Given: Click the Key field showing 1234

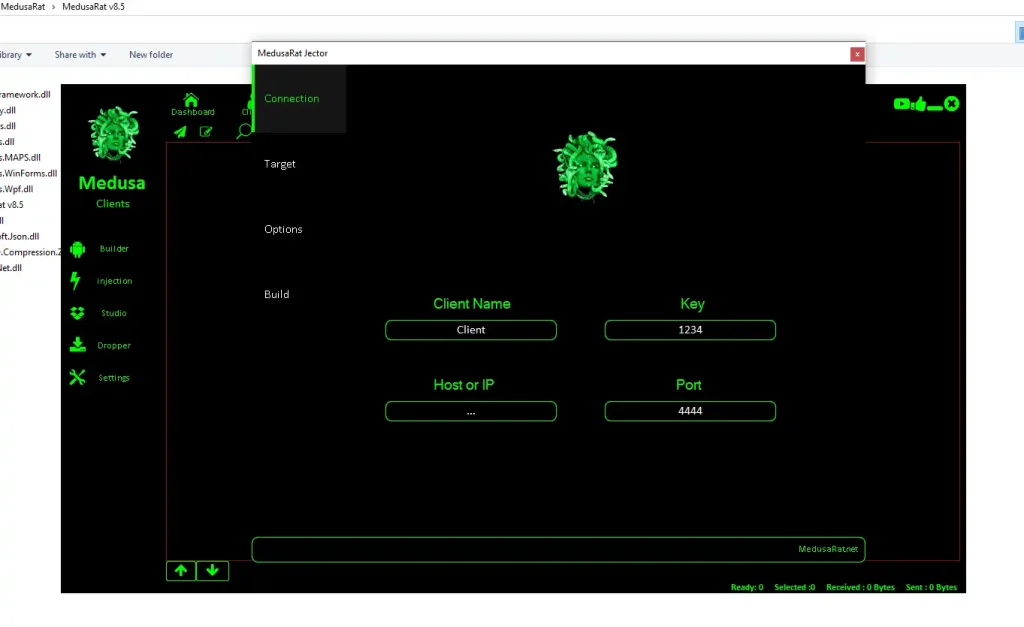Looking at the screenshot, I should [690, 330].
